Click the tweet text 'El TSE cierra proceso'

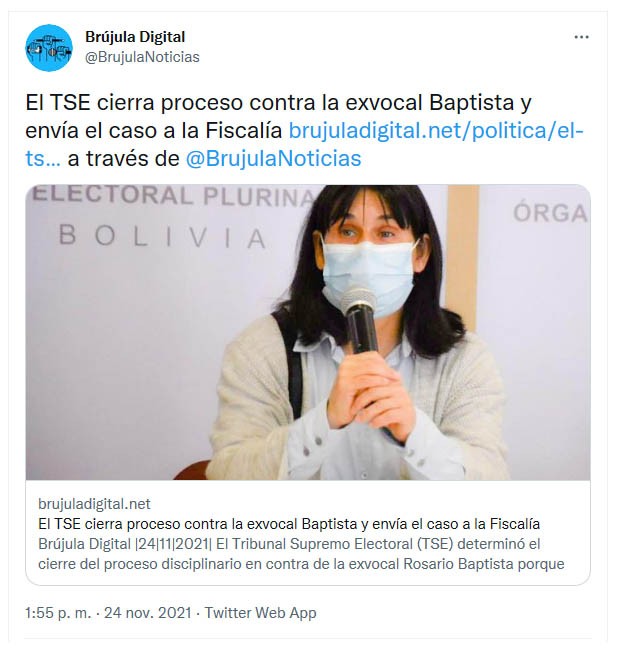pyautogui.click(x=134, y=103)
